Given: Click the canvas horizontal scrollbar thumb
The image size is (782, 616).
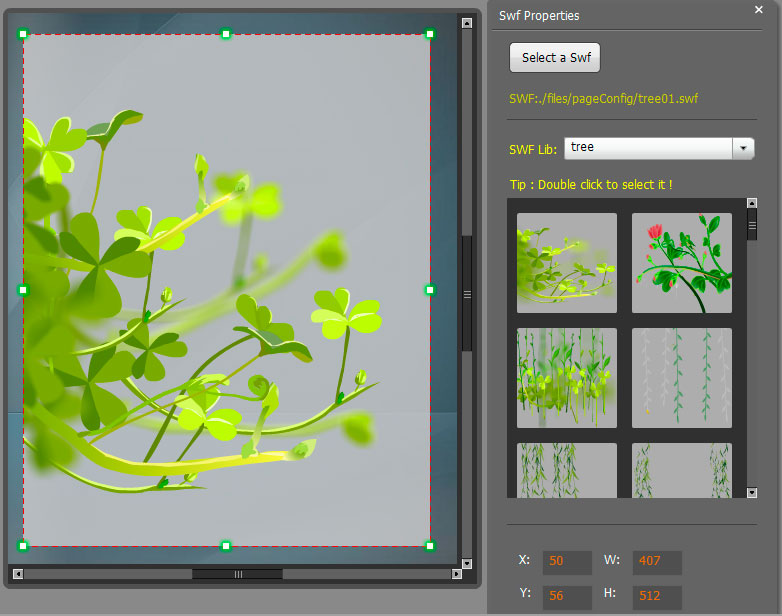Looking at the screenshot, I should point(237,574).
